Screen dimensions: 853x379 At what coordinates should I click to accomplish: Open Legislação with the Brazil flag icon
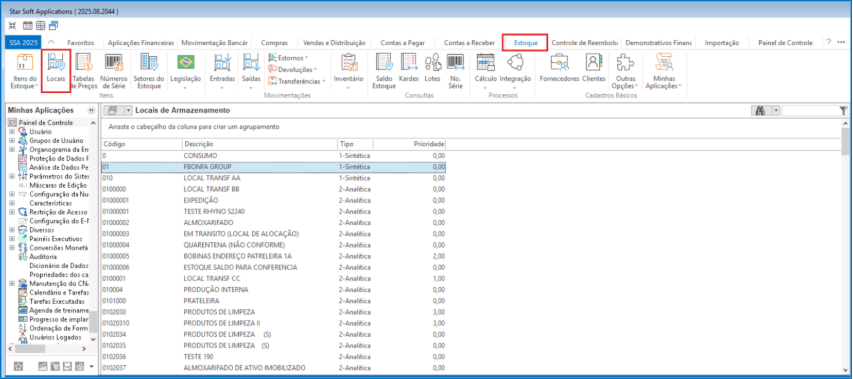tap(186, 71)
